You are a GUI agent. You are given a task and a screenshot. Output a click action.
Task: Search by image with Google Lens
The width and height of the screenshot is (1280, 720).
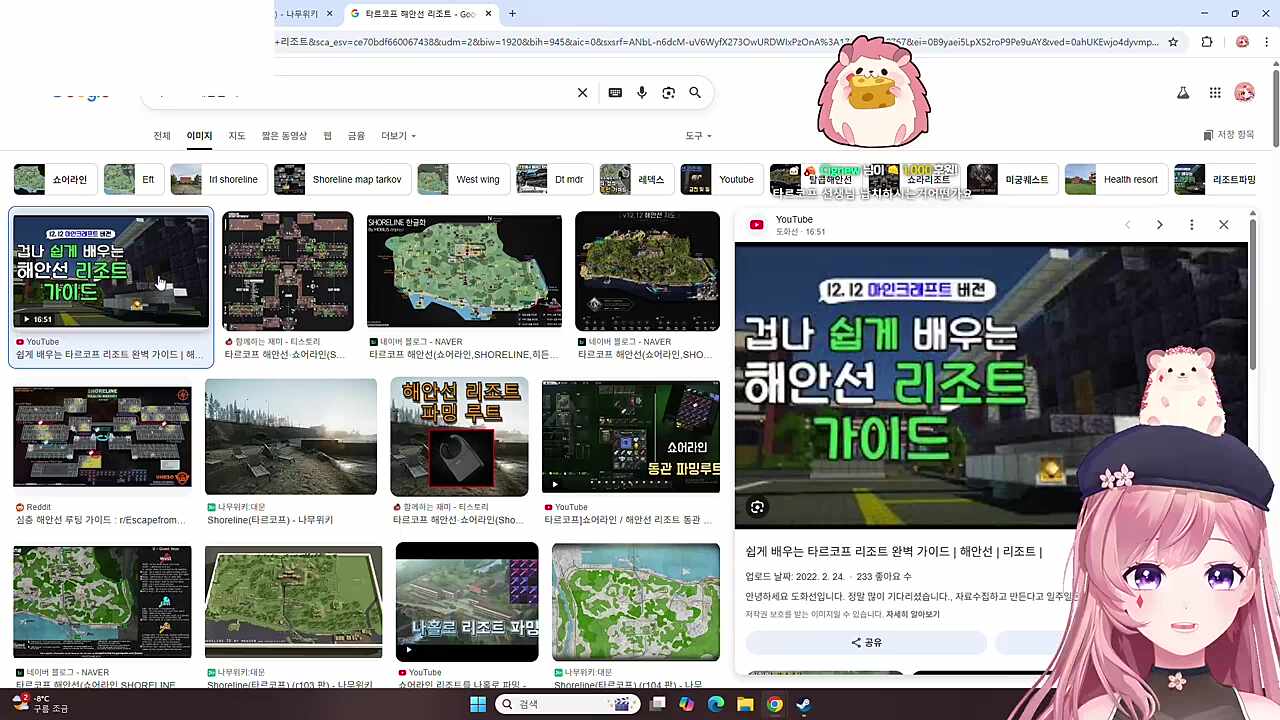(x=669, y=93)
